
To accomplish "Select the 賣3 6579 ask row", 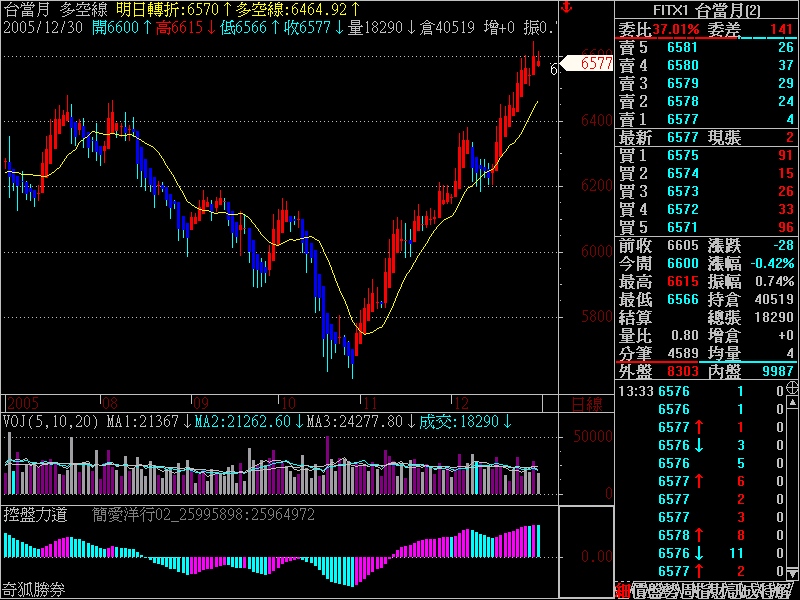I will click(x=706, y=83).
